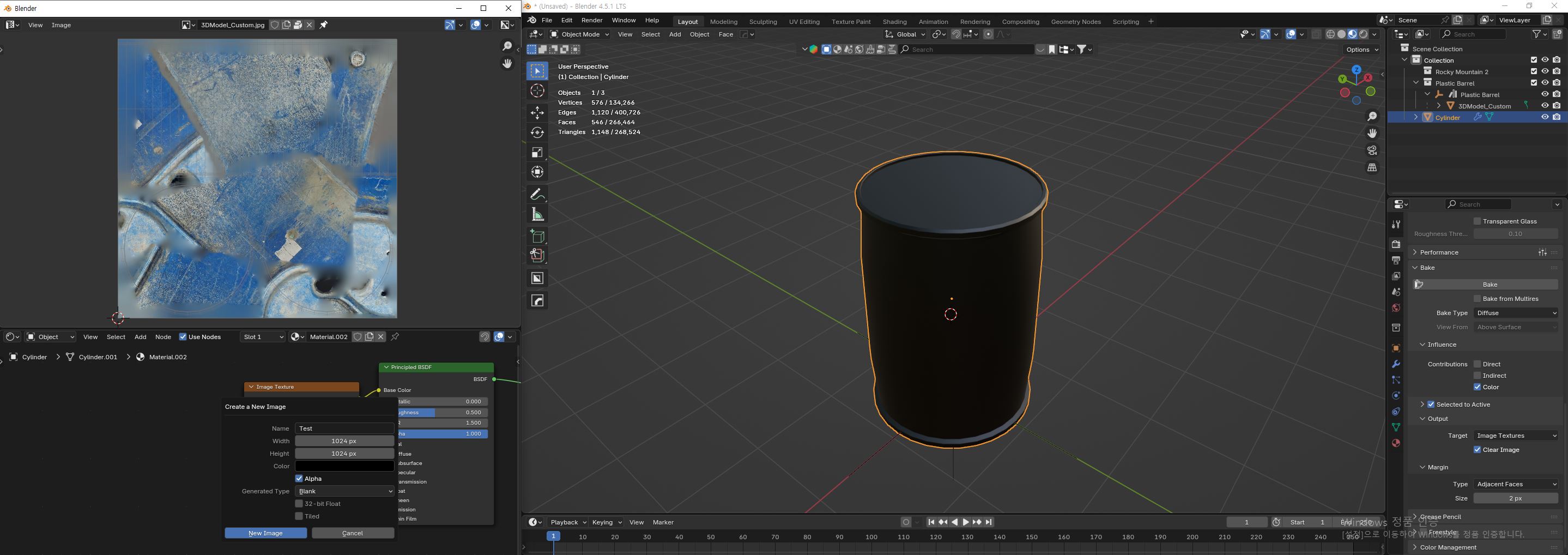Enable the 32-bit Float option
This screenshot has height=555, width=1568.
[299, 504]
